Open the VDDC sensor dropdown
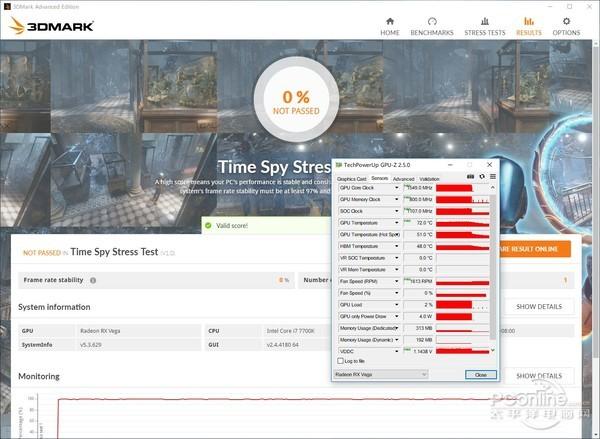Image resolution: width=600 pixels, height=439 pixels. click(x=396, y=351)
